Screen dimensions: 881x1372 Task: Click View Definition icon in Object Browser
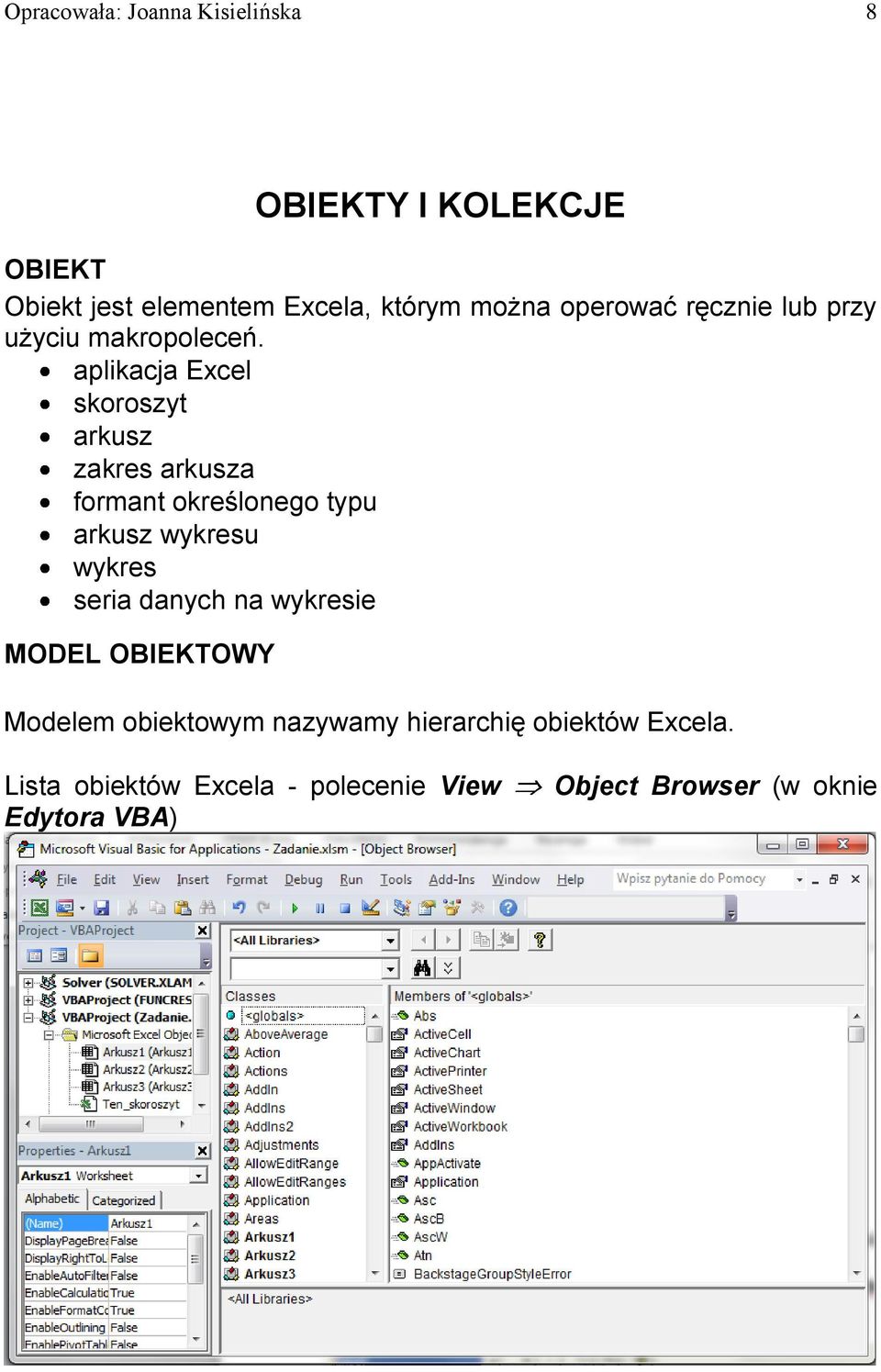507,940
